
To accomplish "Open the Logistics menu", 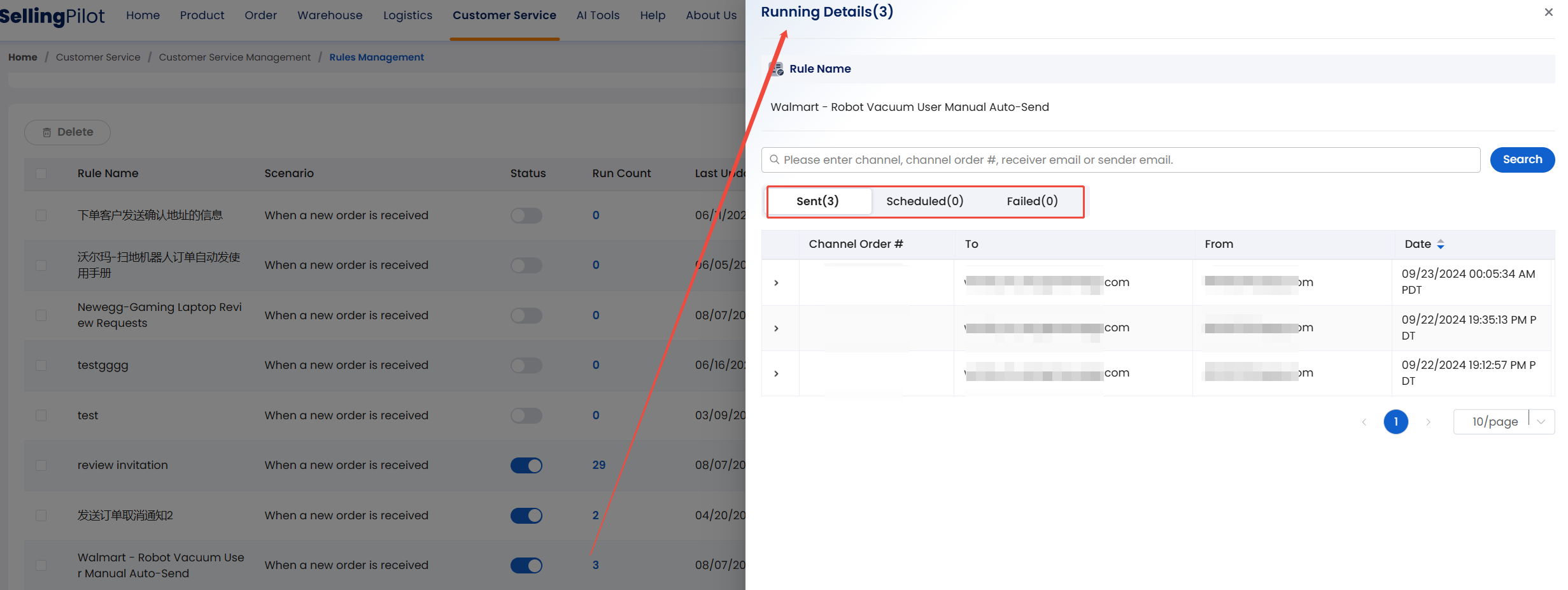I will click(x=407, y=15).
